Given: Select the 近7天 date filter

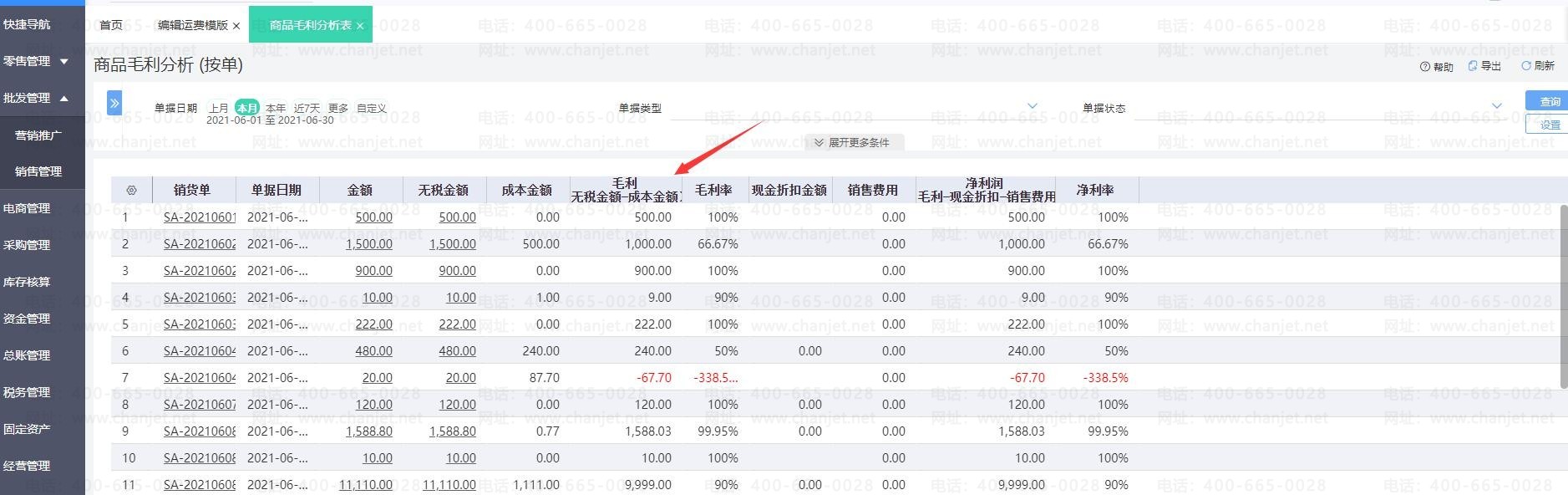Looking at the screenshot, I should (307, 108).
